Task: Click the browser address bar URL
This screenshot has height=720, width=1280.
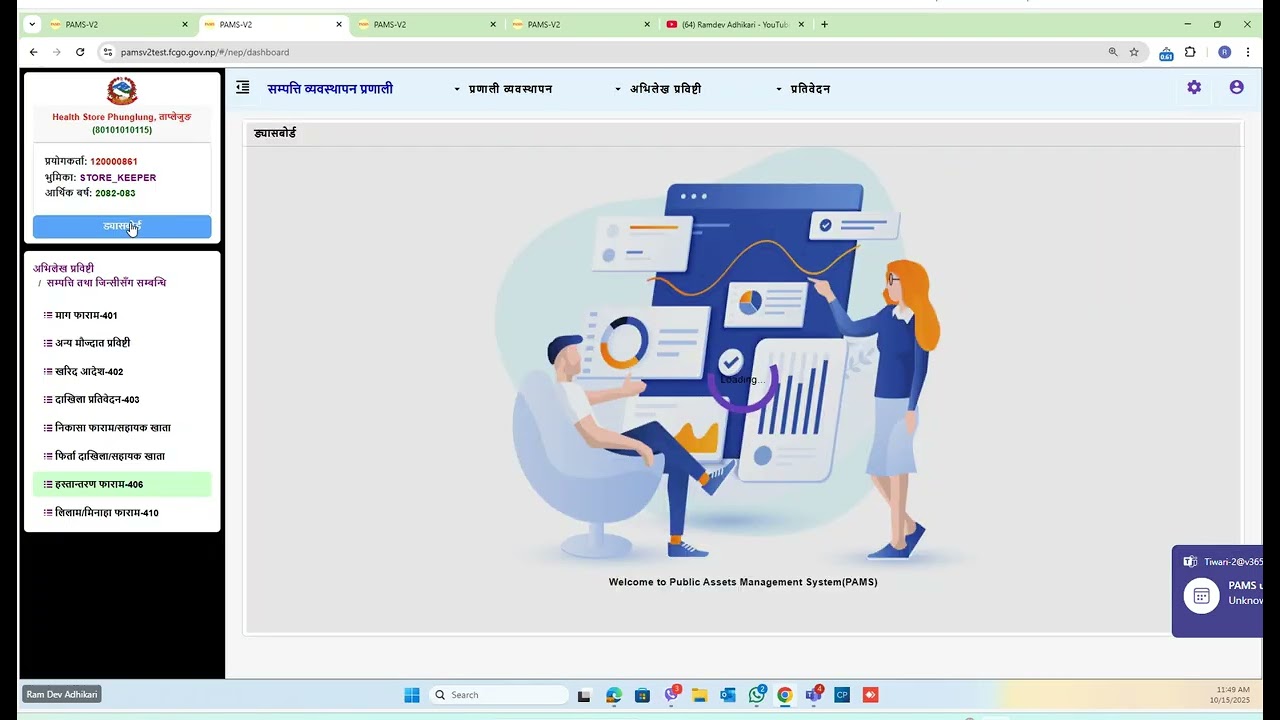Action: [205, 52]
